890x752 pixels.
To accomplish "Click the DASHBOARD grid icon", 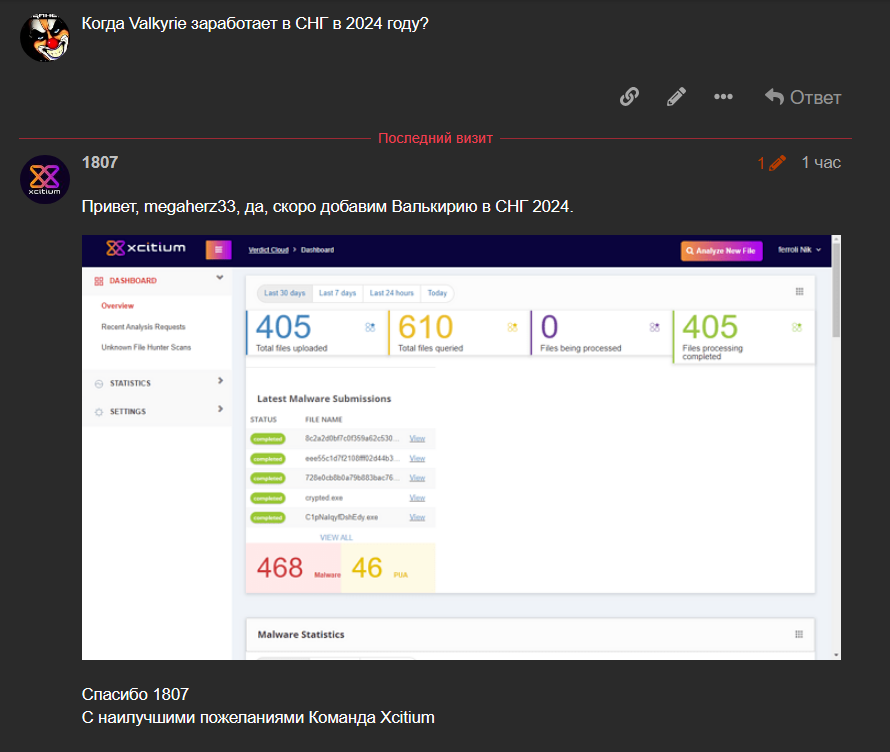I will [x=99, y=281].
